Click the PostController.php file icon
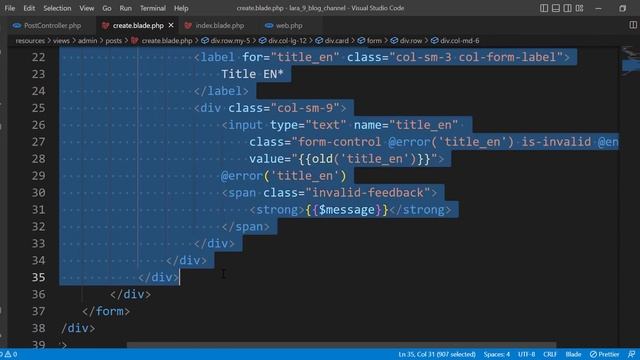Viewport: 640px width, 360px height. [x=17, y=25]
